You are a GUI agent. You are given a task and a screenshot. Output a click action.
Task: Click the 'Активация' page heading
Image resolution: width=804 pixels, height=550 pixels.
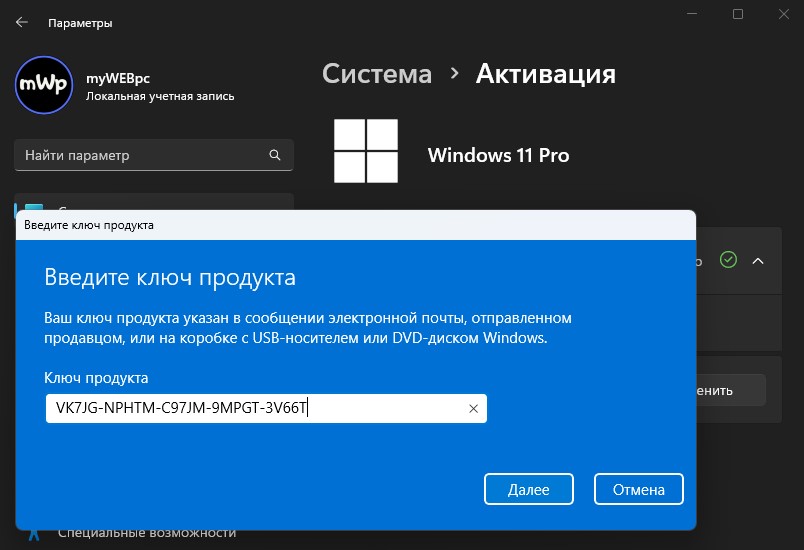[546, 74]
